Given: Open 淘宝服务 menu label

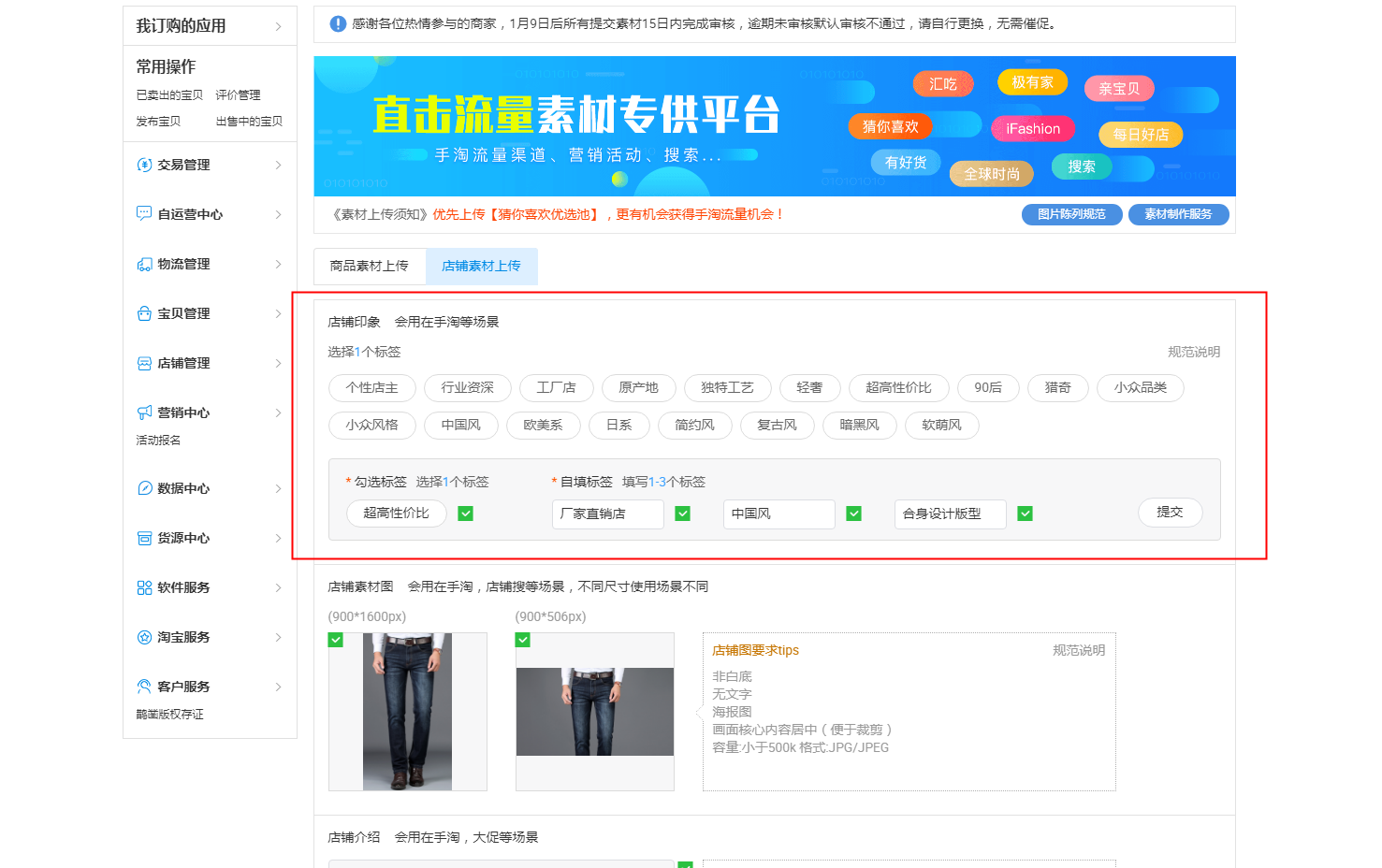Looking at the screenshot, I should click(x=183, y=637).
